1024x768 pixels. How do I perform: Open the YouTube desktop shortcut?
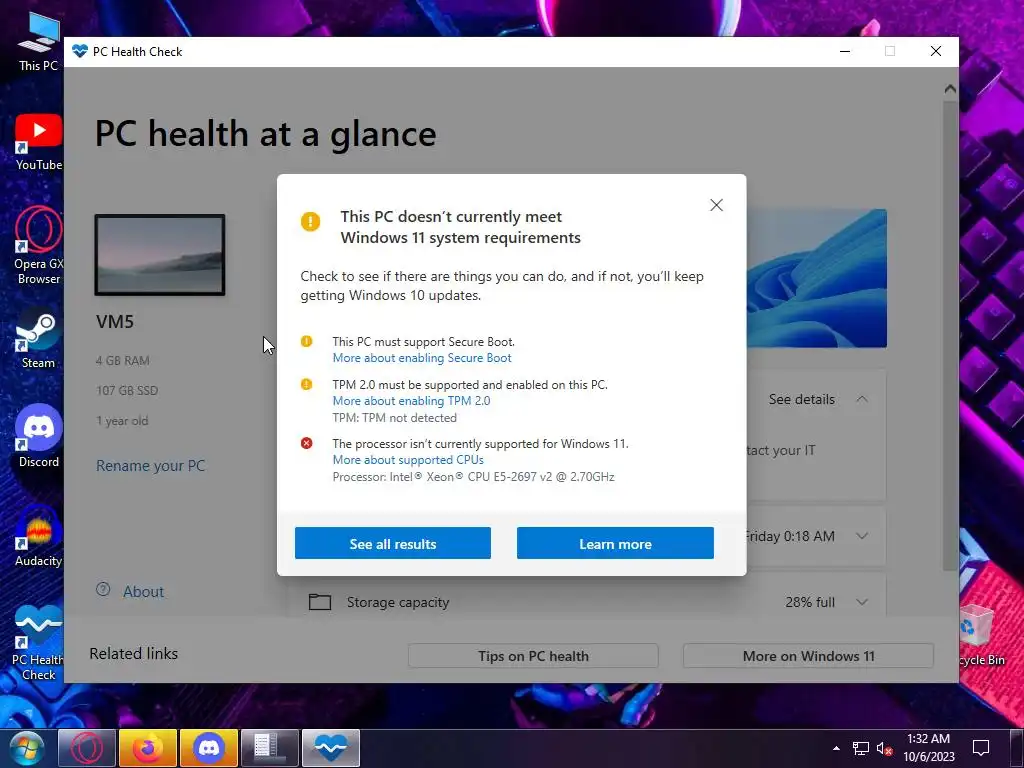click(39, 142)
